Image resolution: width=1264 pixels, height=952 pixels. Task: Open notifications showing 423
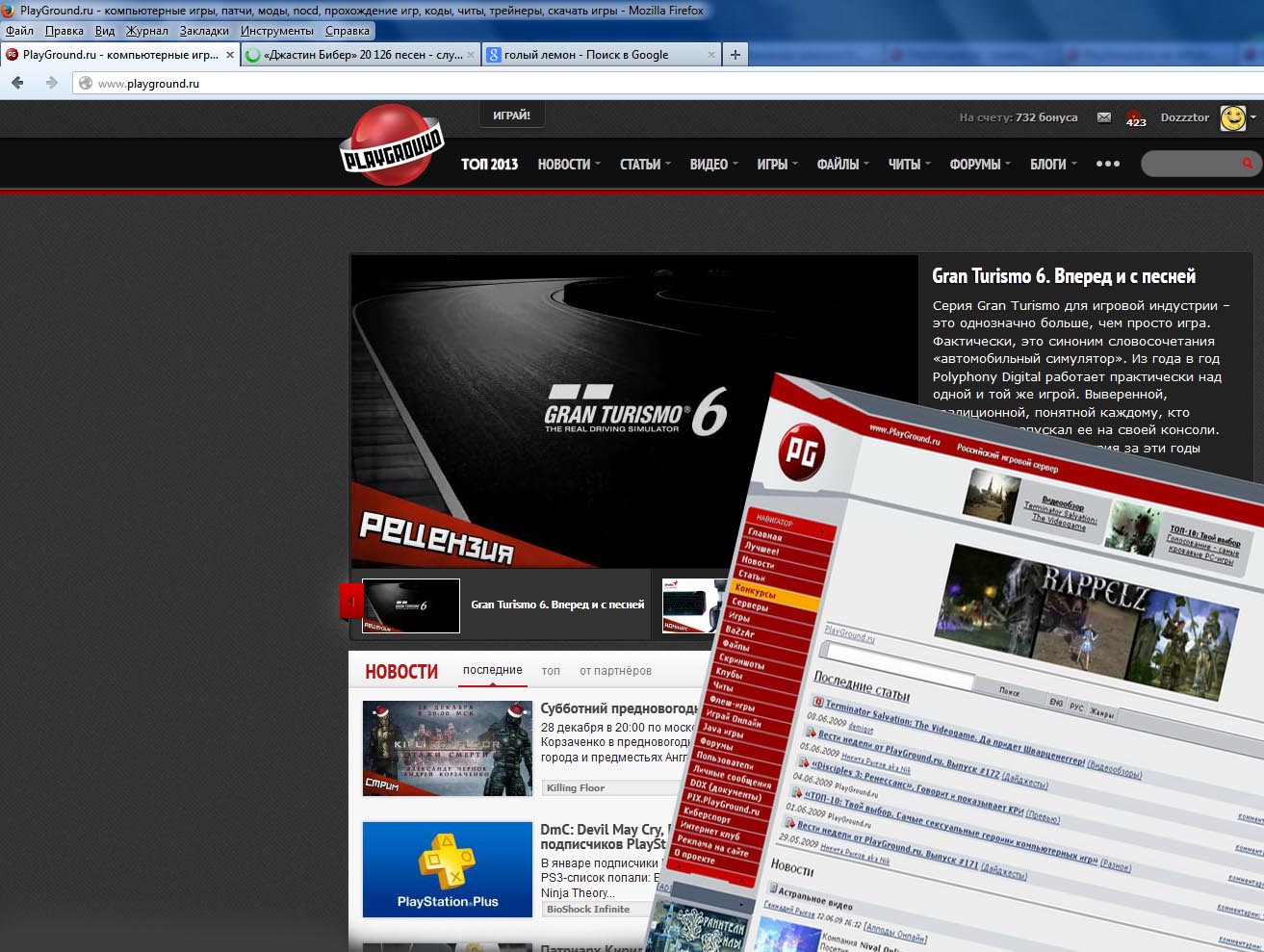tap(1136, 118)
